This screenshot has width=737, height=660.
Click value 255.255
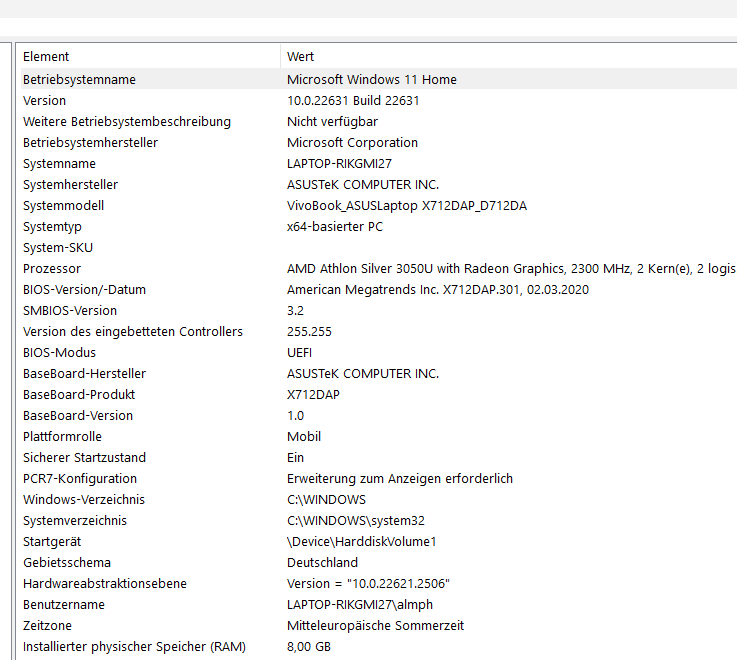click(x=309, y=331)
